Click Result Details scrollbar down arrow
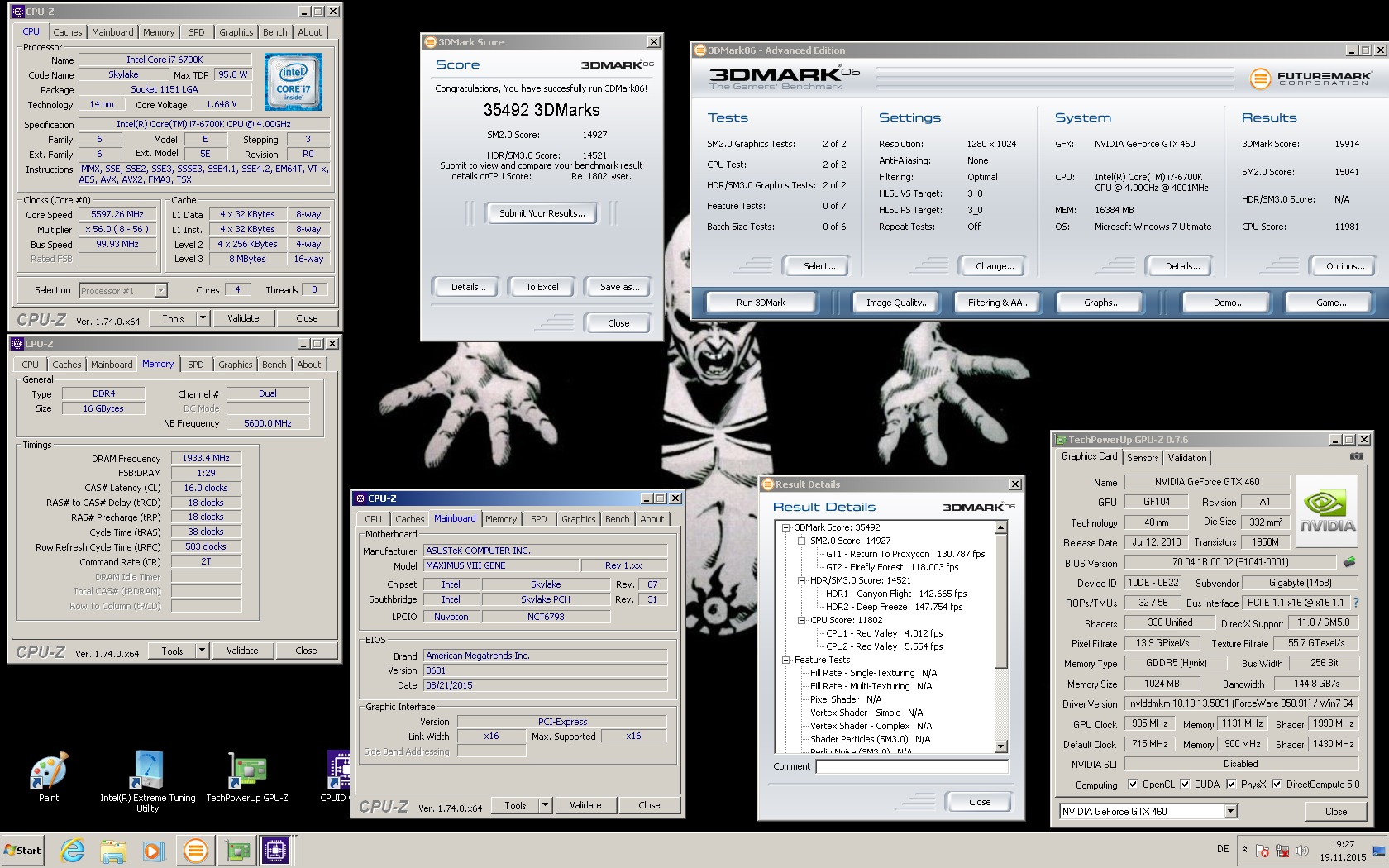1389x868 pixels. tap(1001, 746)
